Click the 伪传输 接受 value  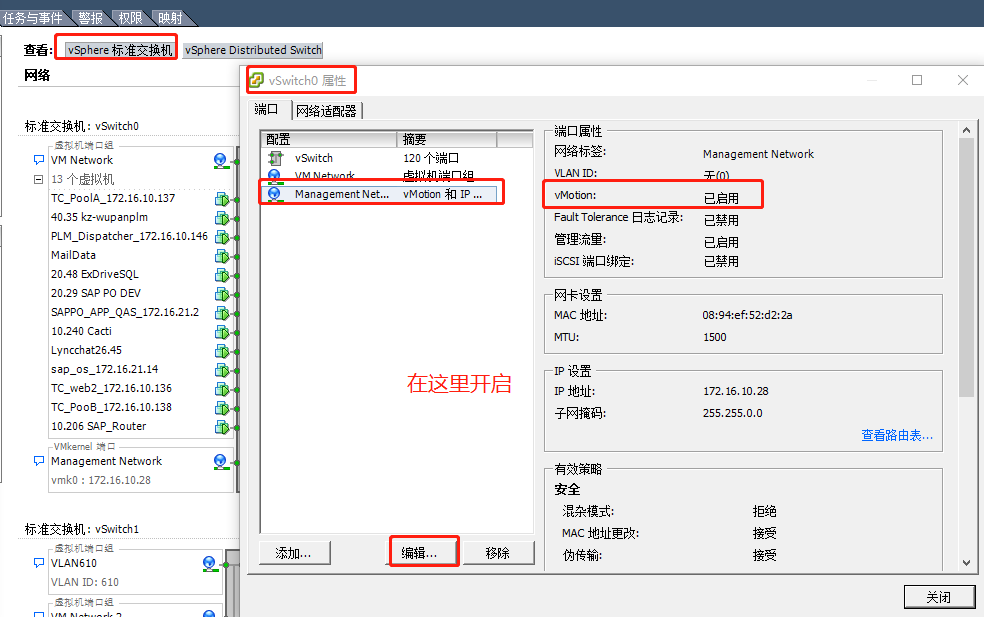[764, 555]
